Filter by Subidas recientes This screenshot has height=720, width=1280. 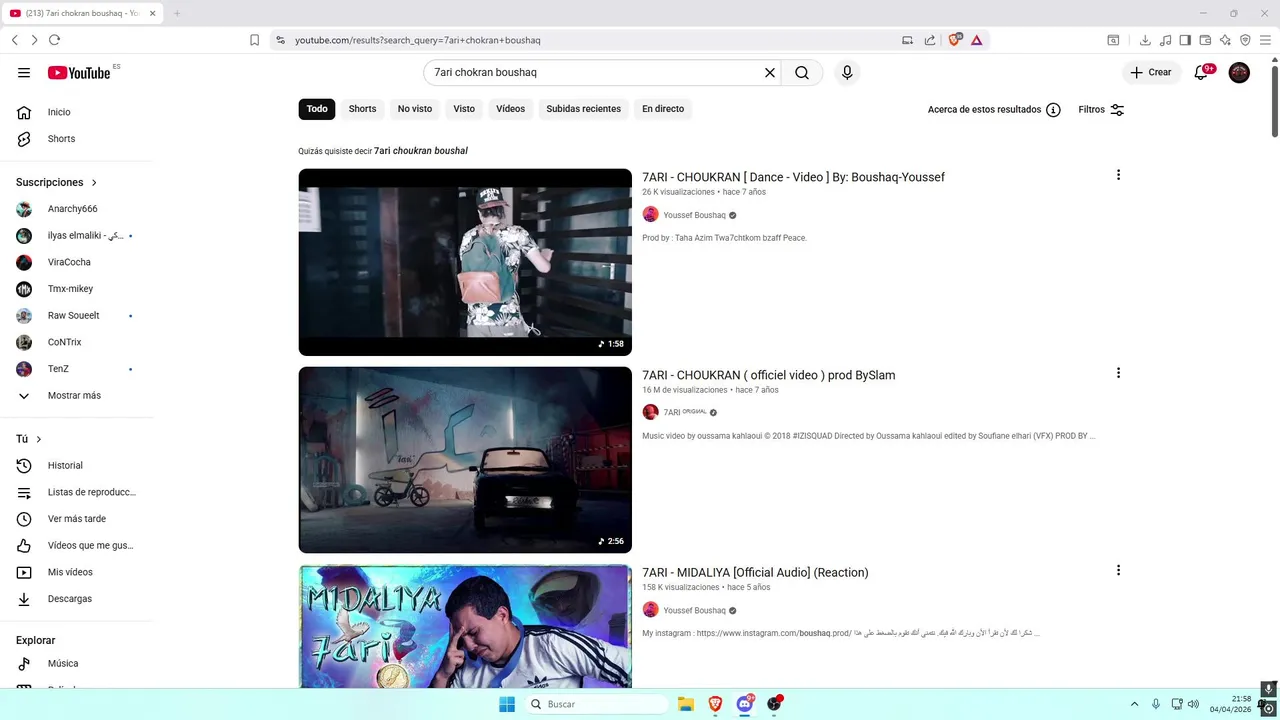point(584,109)
